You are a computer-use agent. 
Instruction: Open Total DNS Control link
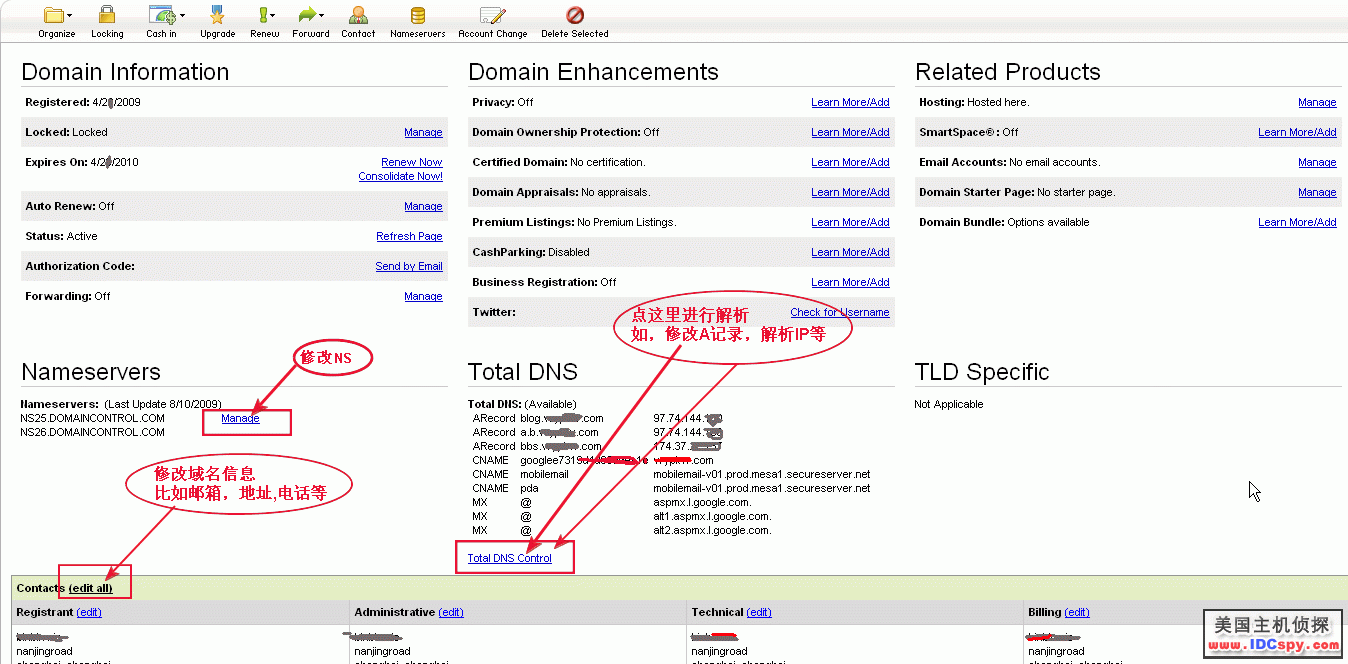(510, 558)
